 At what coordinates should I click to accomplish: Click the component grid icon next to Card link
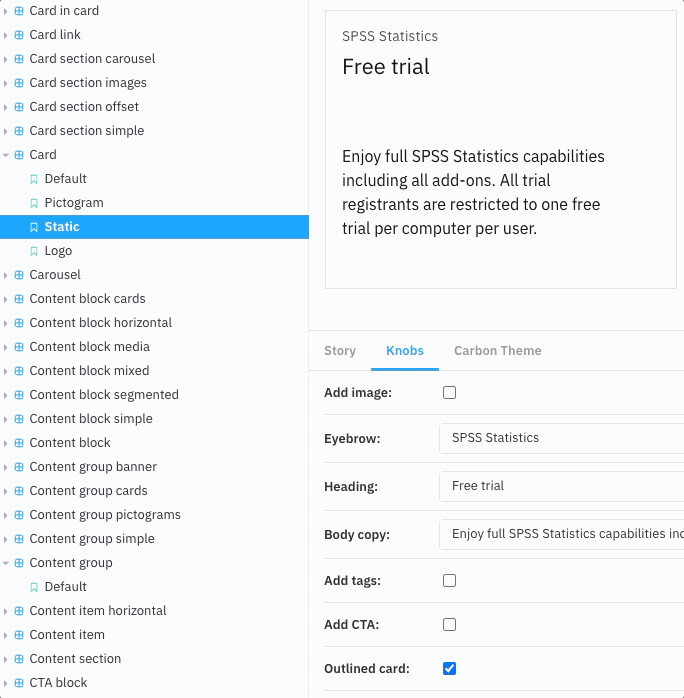19,35
